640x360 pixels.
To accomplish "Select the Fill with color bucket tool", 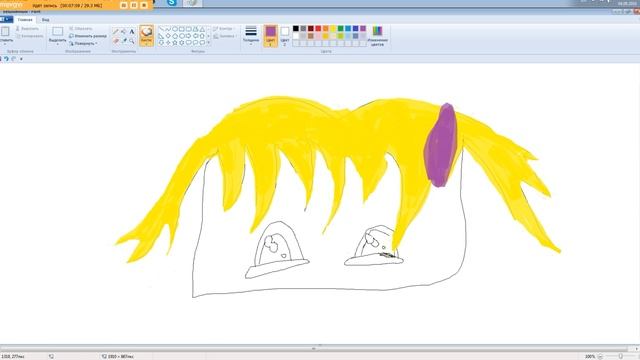I will pyautogui.click(x=124, y=32).
